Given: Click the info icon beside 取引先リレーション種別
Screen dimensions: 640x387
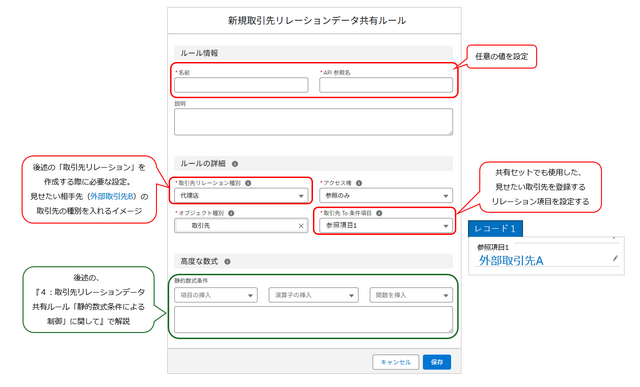Looking at the screenshot, I should 248,183.
